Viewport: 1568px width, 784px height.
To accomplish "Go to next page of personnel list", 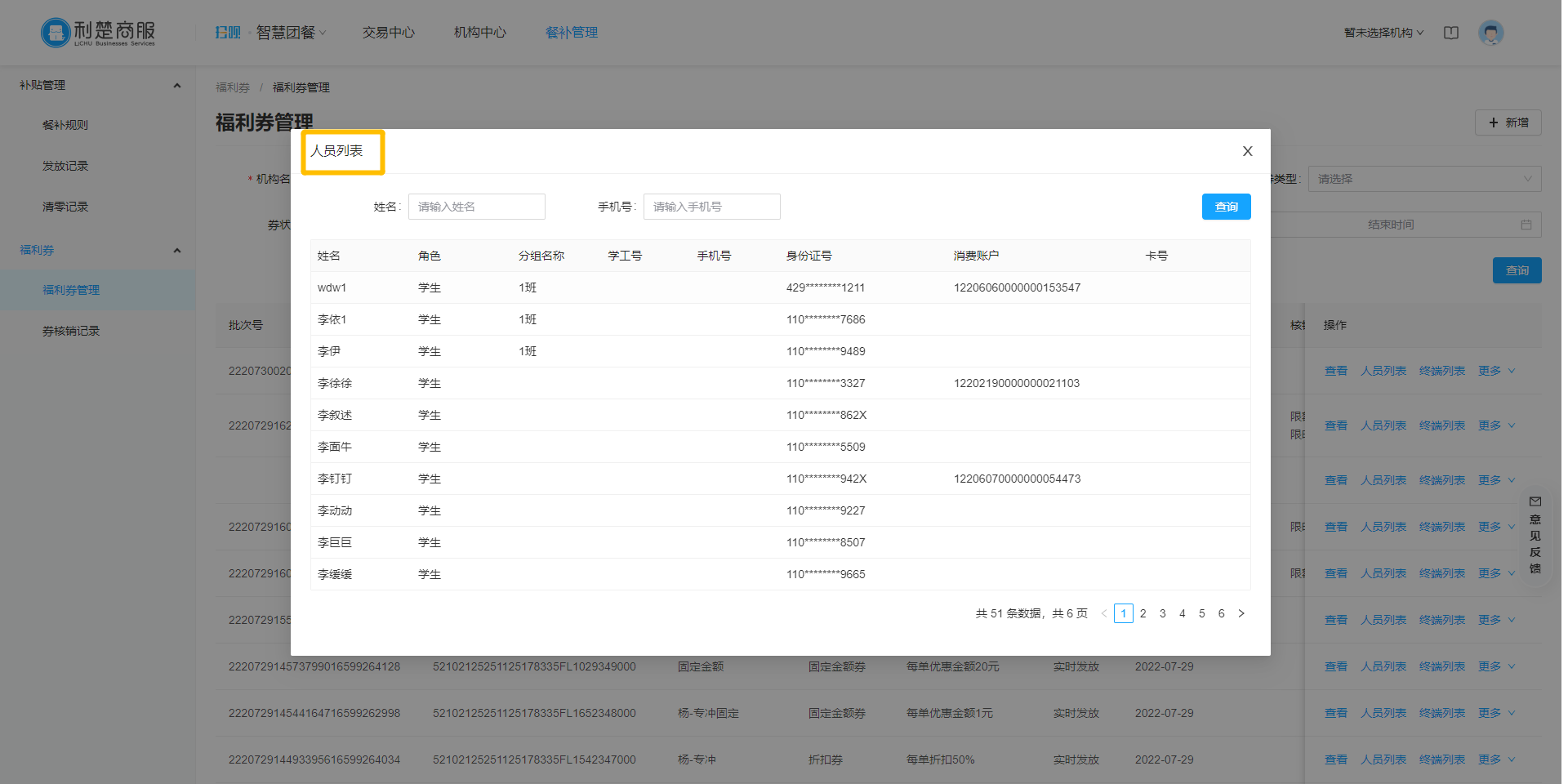I will [1241, 613].
